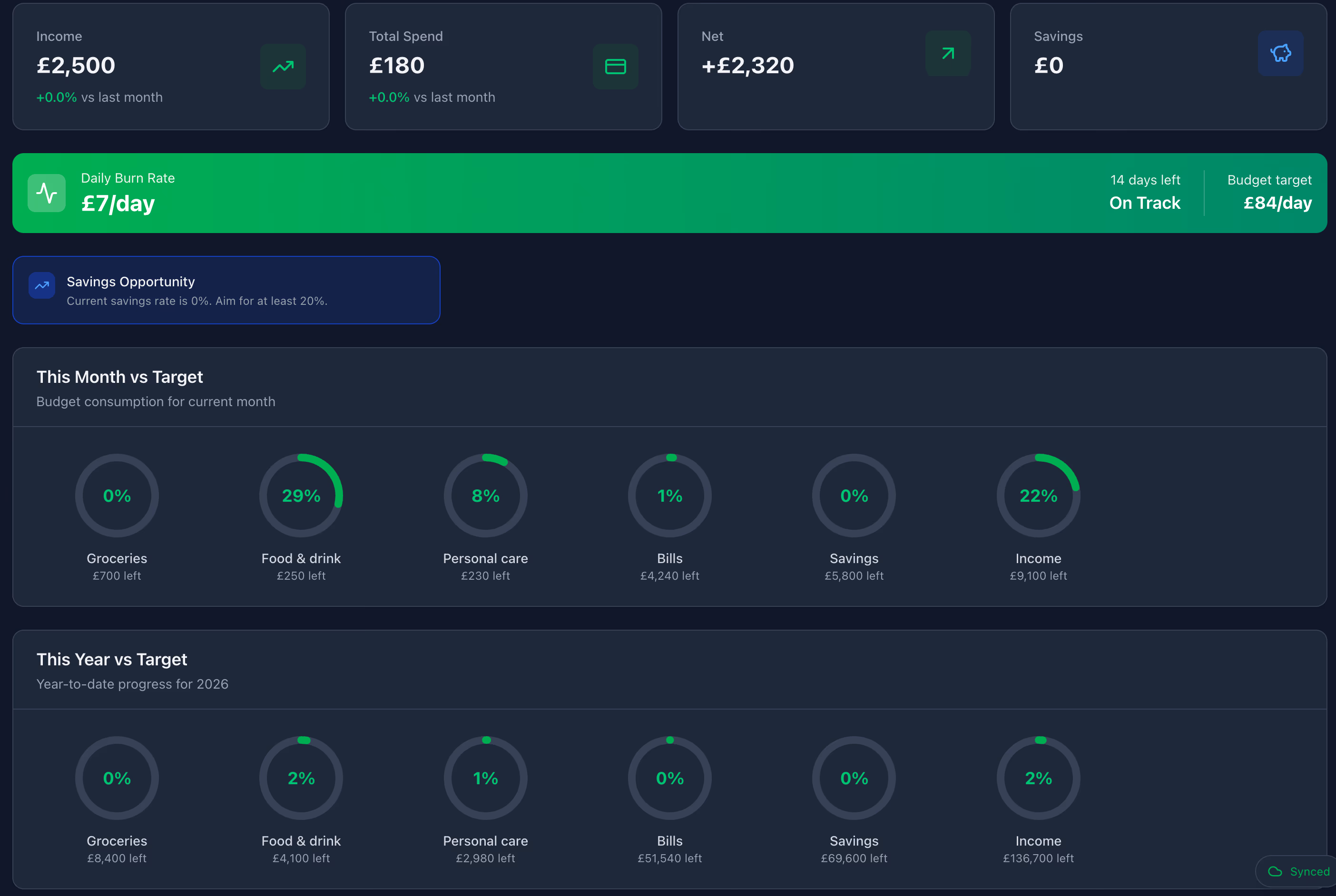
Task: Click the Daily Burn Rate pulse icon
Action: pos(47,193)
